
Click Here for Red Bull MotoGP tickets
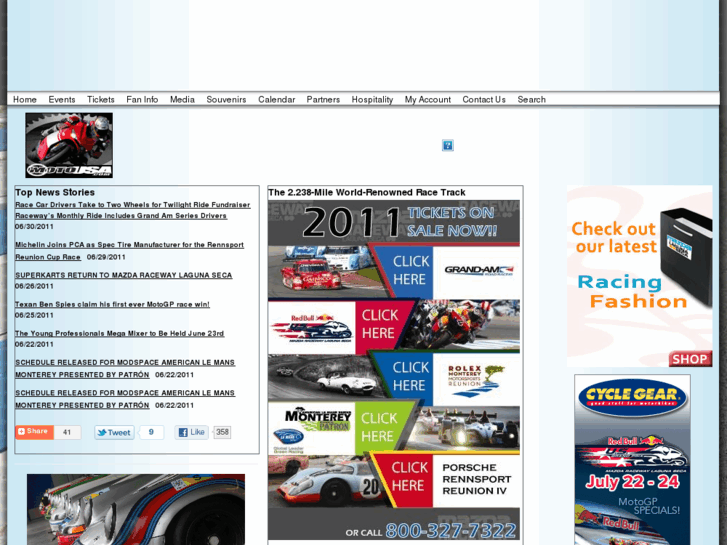380,324
